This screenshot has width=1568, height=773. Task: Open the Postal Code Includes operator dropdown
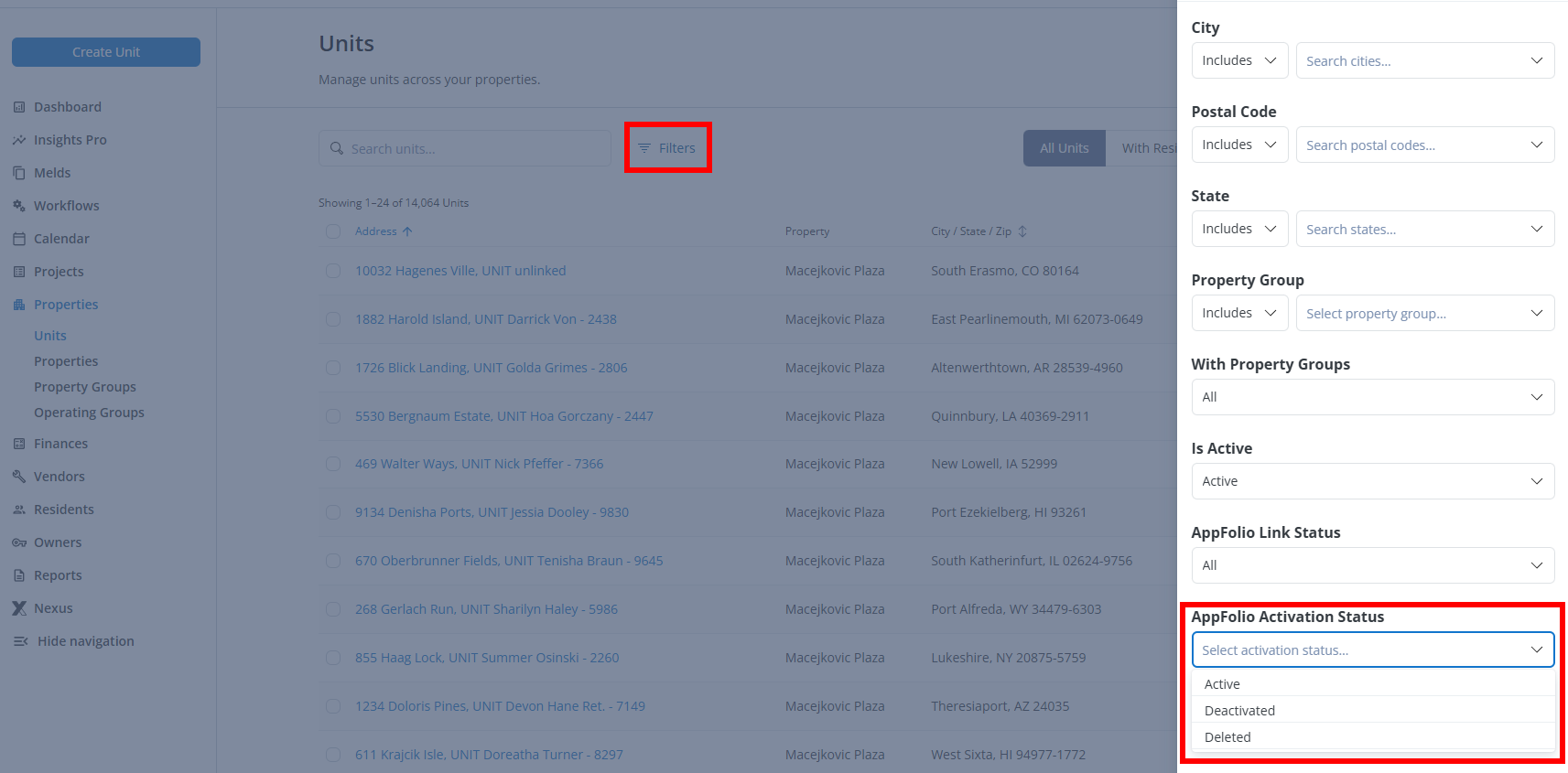tap(1239, 145)
